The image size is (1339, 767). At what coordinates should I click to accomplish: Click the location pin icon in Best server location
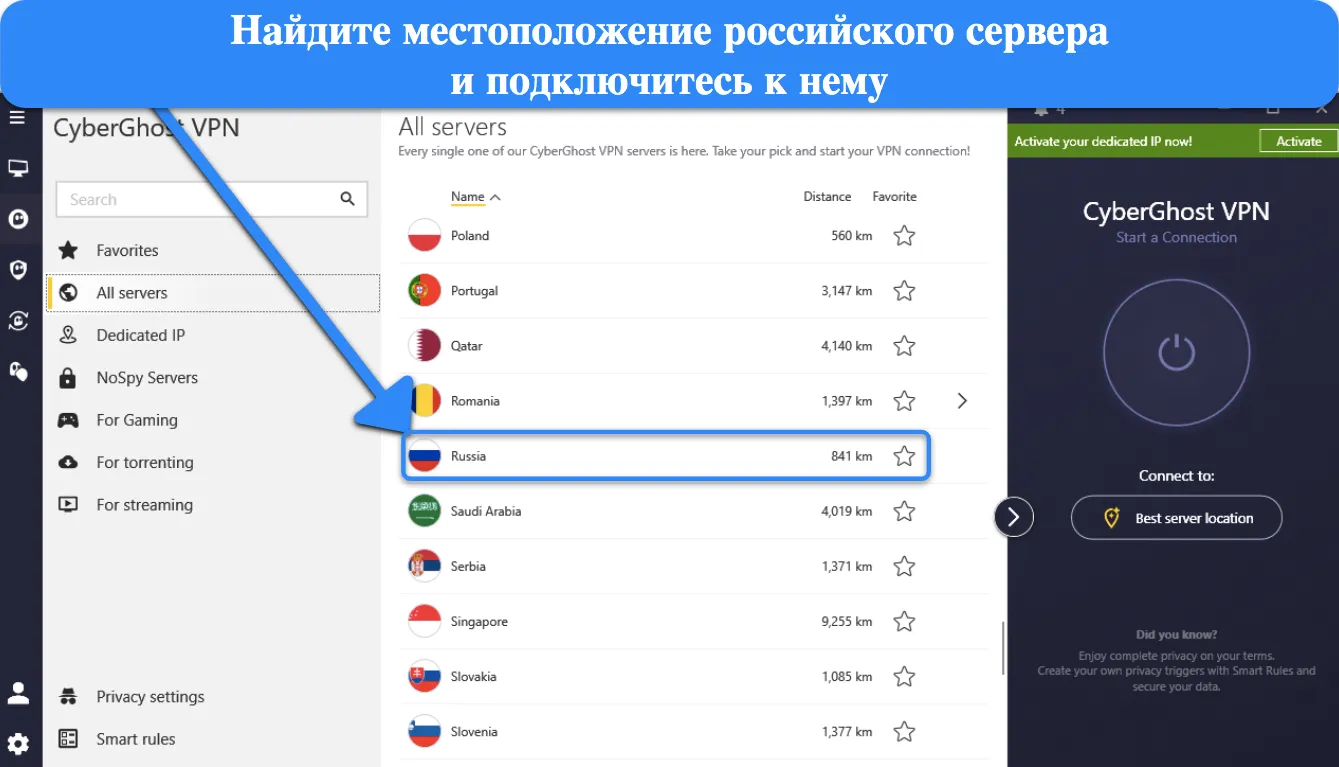1110,518
